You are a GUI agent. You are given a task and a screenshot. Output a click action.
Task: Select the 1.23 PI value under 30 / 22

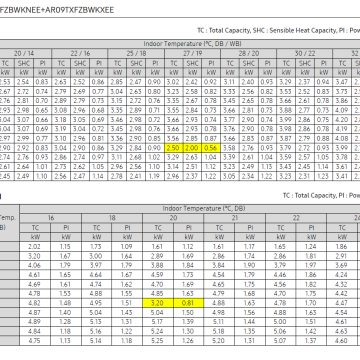[323, 176]
